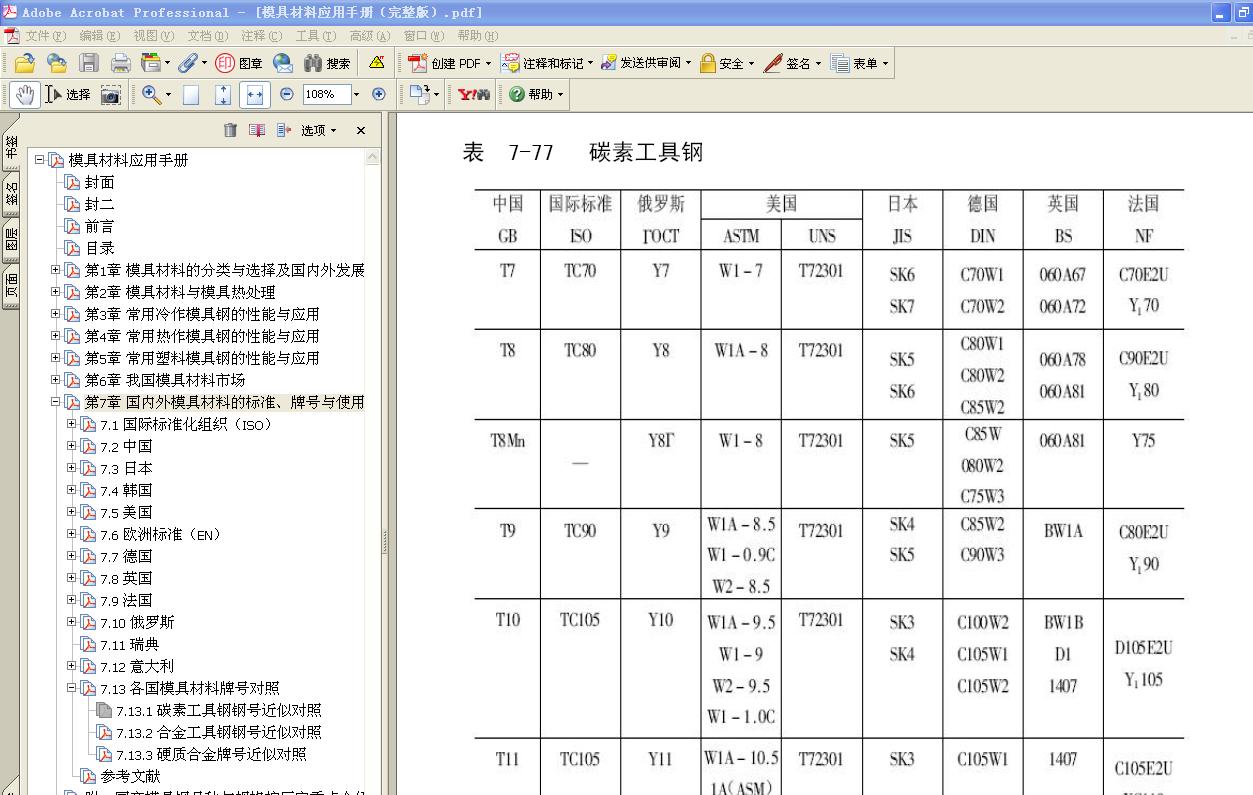Click the zoom out minus button
This screenshot has width=1253, height=795.
point(287,94)
